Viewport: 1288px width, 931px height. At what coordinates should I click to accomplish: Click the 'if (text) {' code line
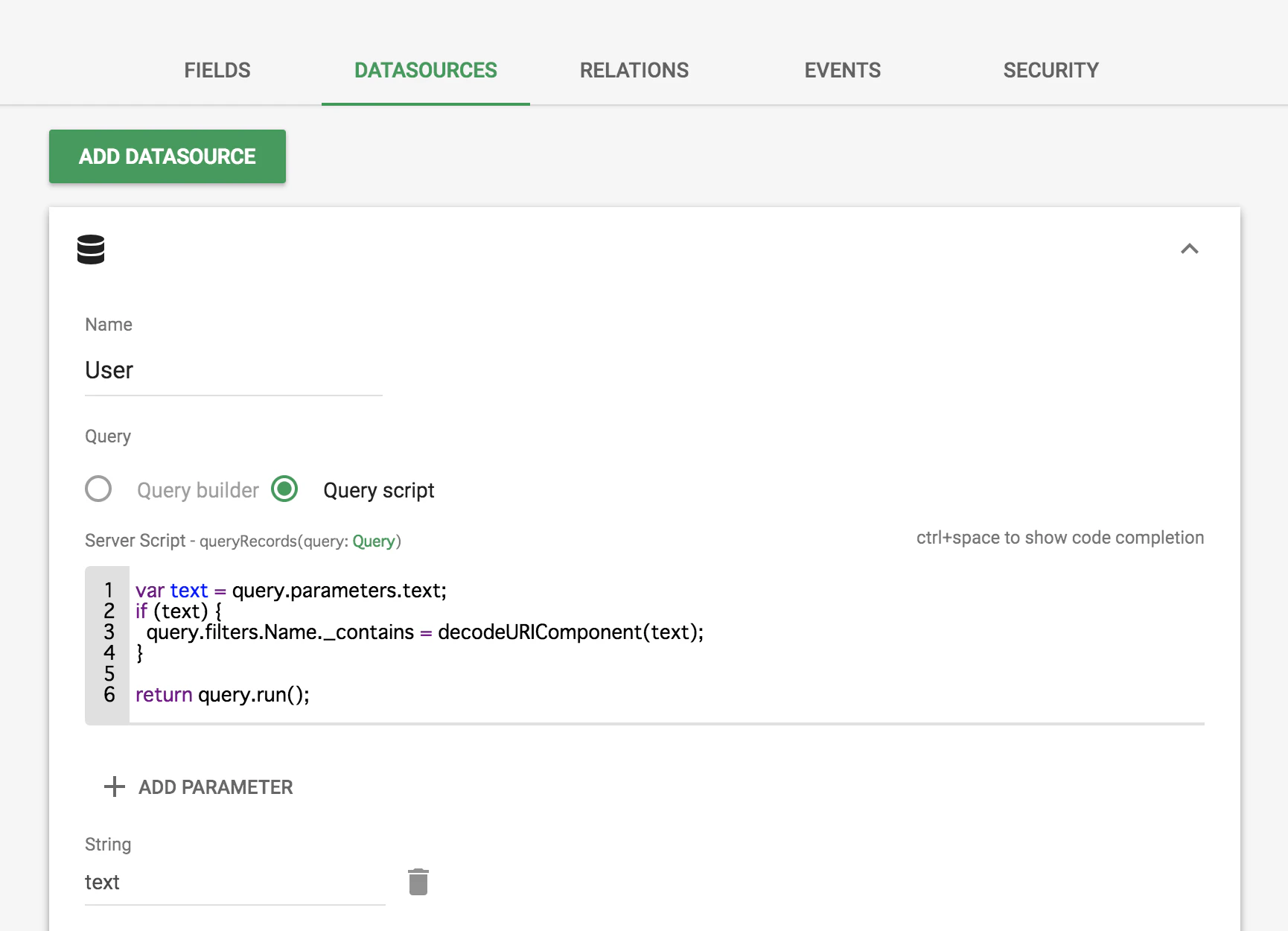click(x=179, y=611)
